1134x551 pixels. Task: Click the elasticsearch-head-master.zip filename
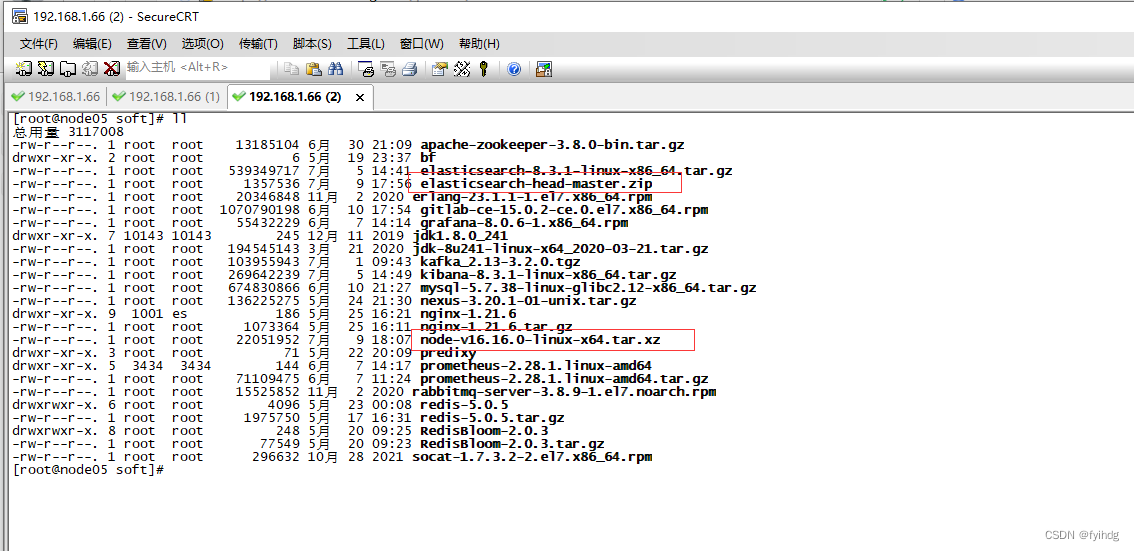click(x=536, y=184)
